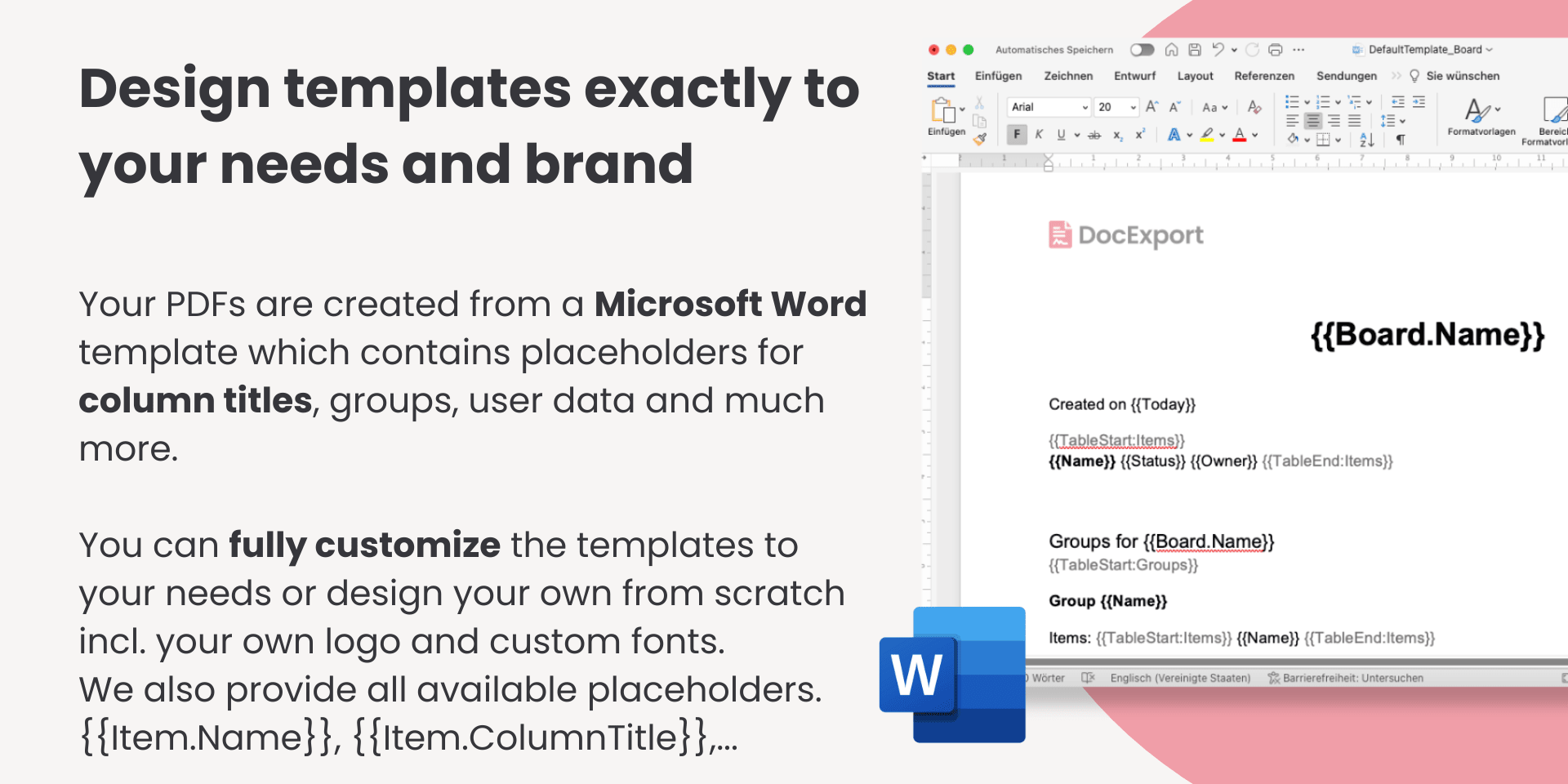Click the Redo arrow icon
Screen dimensions: 1568x784
pos(1252,50)
